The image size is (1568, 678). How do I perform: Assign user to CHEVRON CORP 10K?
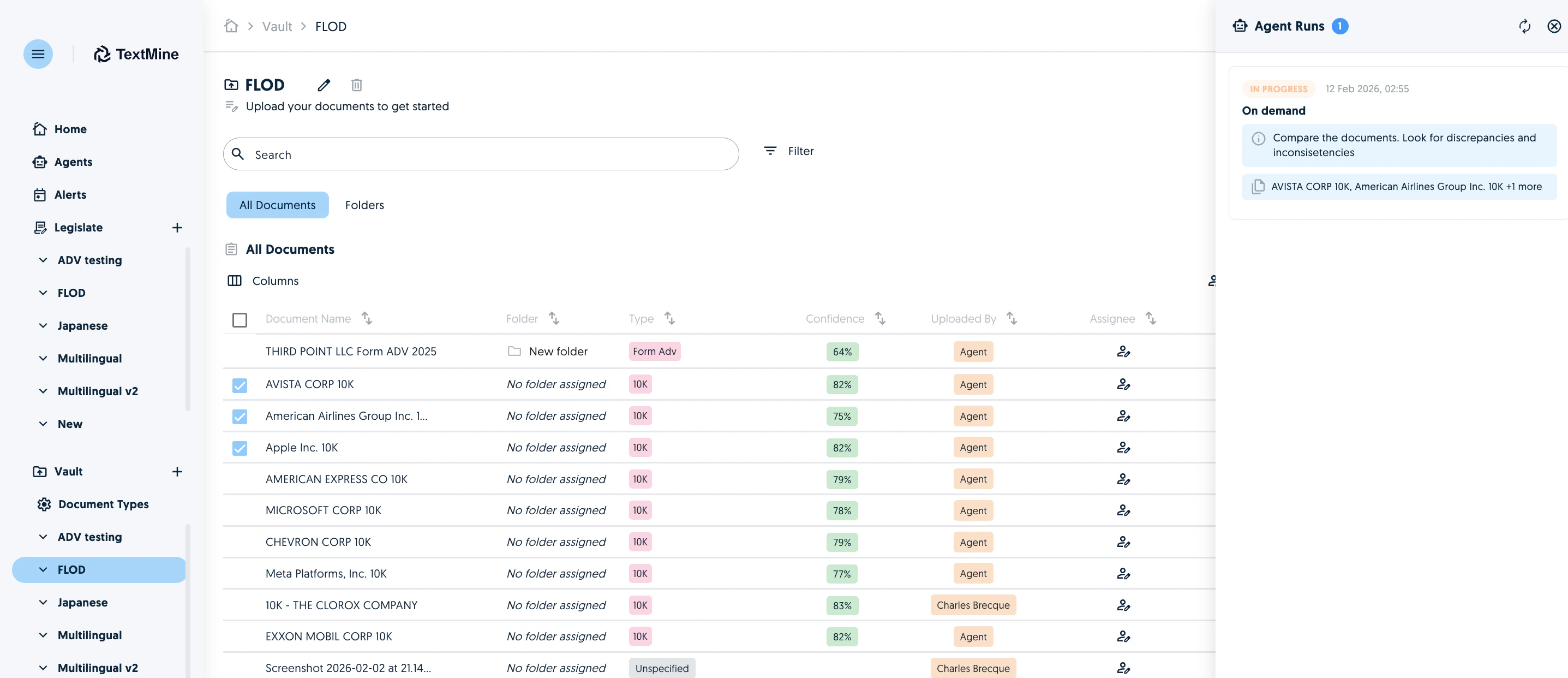pyautogui.click(x=1124, y=542)
